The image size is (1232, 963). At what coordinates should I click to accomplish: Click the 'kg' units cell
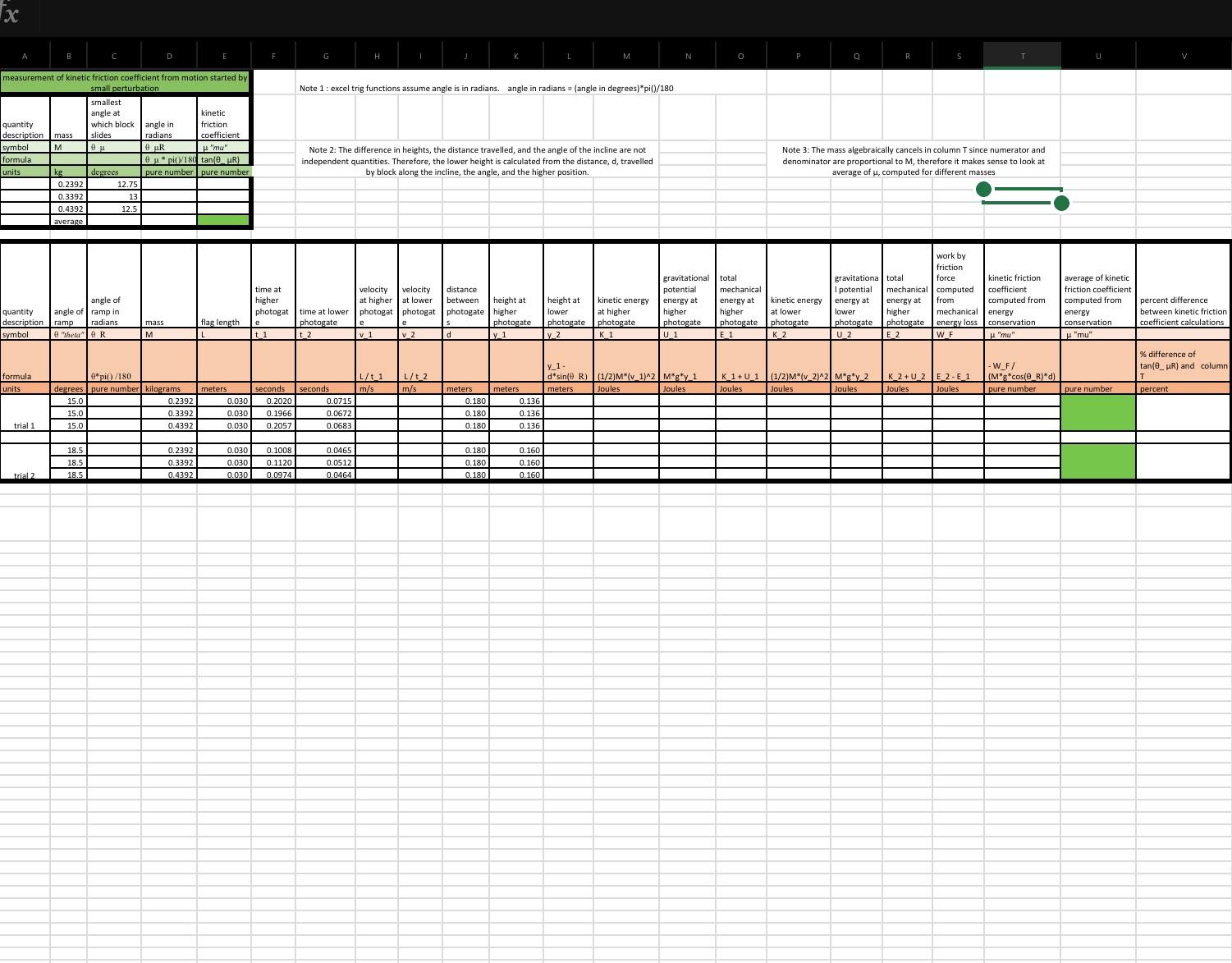point(68,172)
